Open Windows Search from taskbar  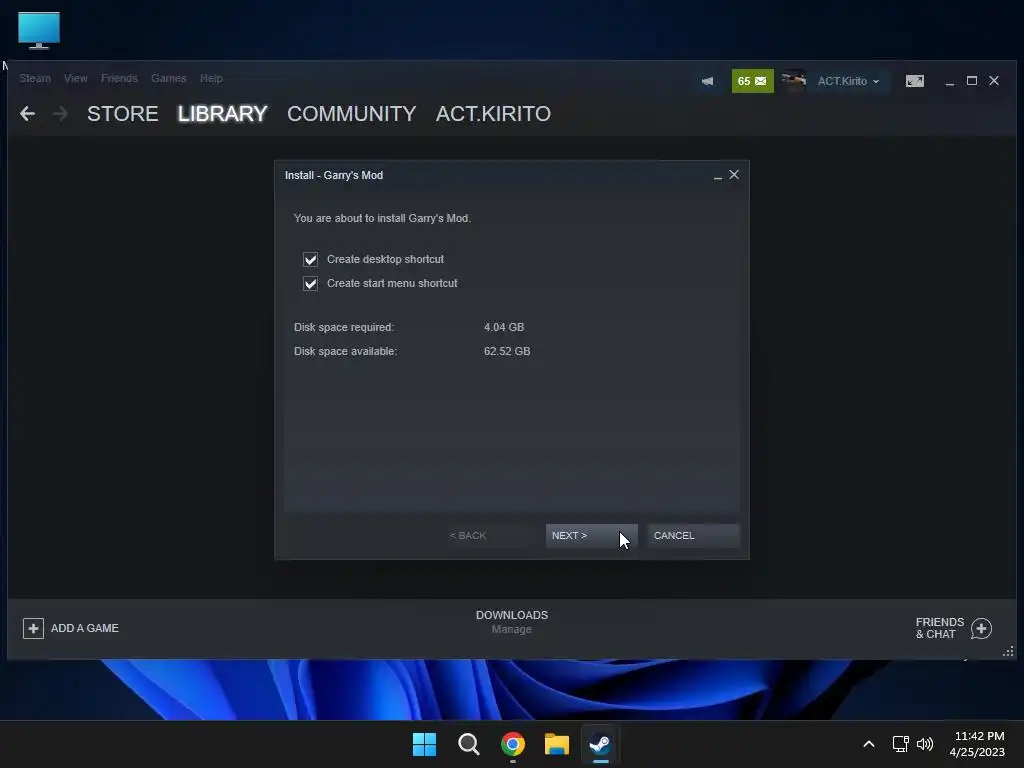[x=468, y=744]
